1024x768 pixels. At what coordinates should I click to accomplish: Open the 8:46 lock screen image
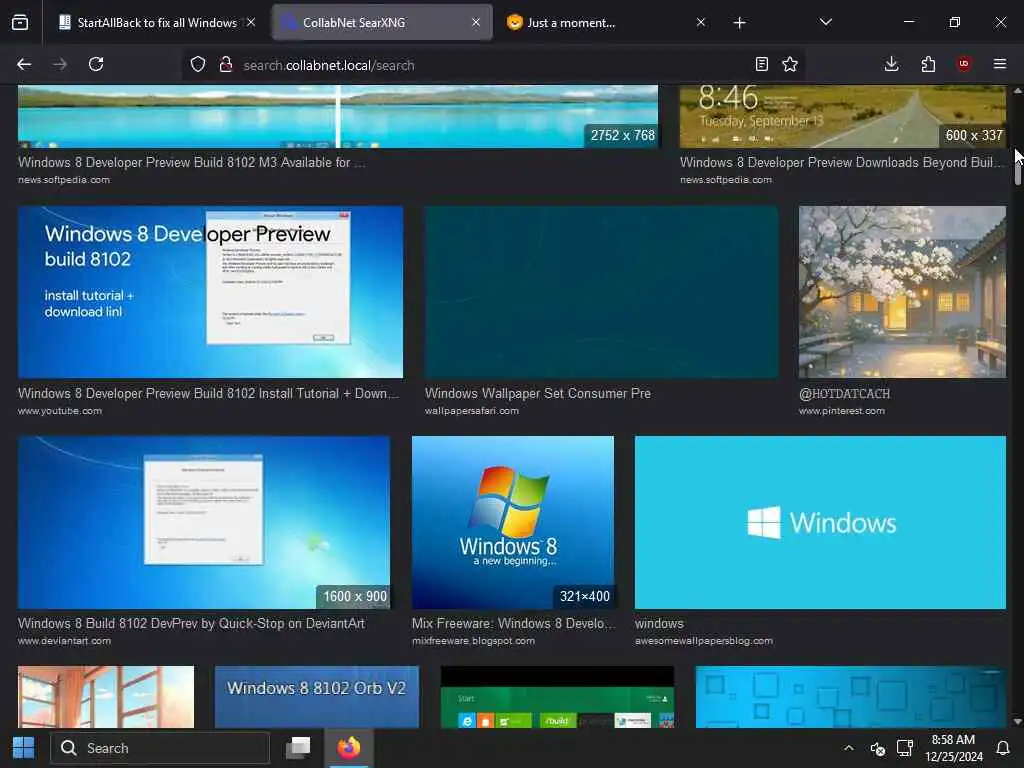[842, 116]
